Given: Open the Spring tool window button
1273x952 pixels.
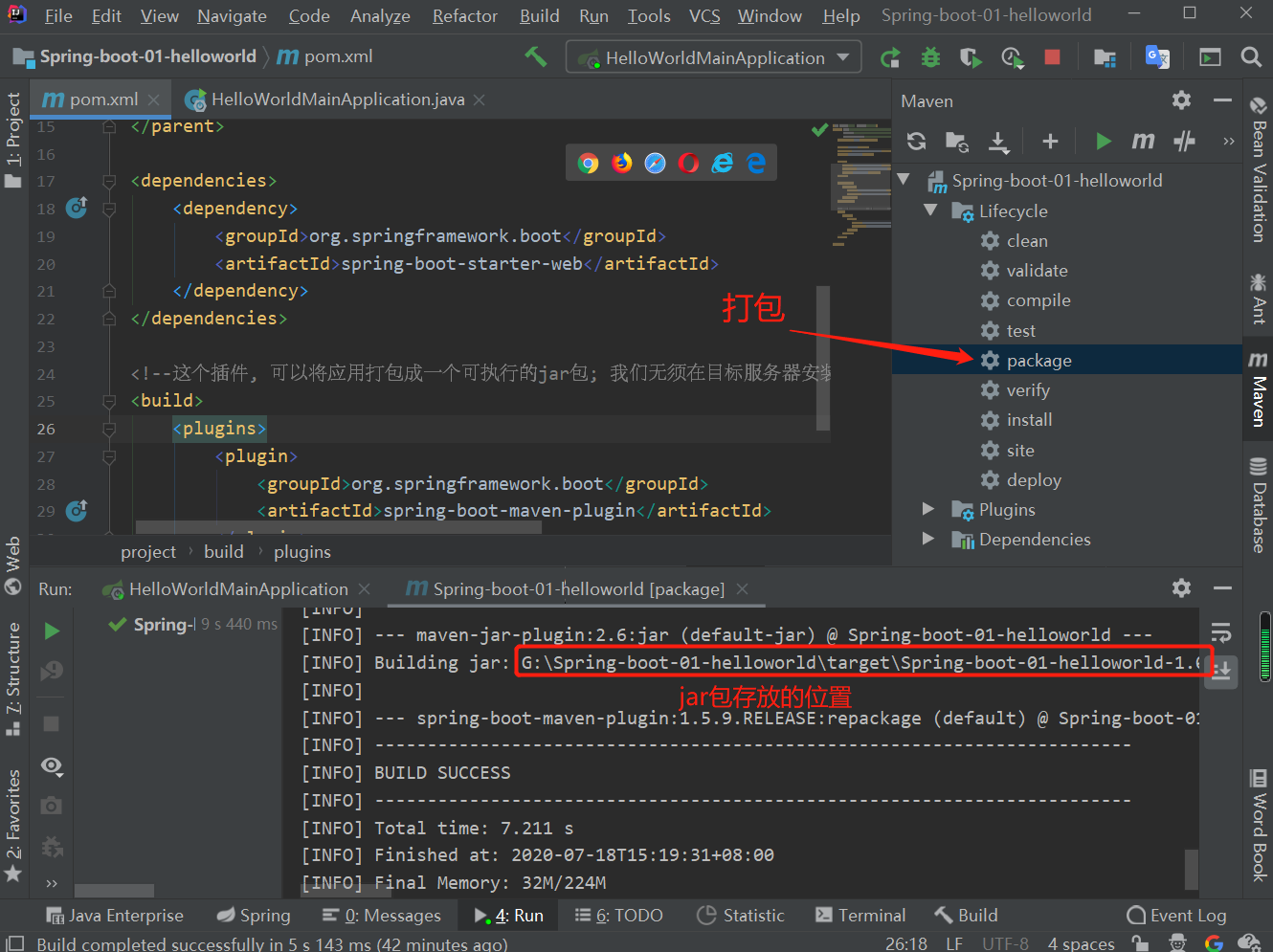Looking at the screenshot, I should point(253,916).
